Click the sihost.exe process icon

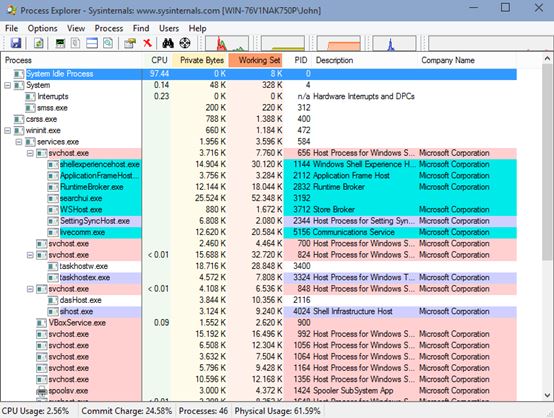pyautogui.click(x=53, y=311)
